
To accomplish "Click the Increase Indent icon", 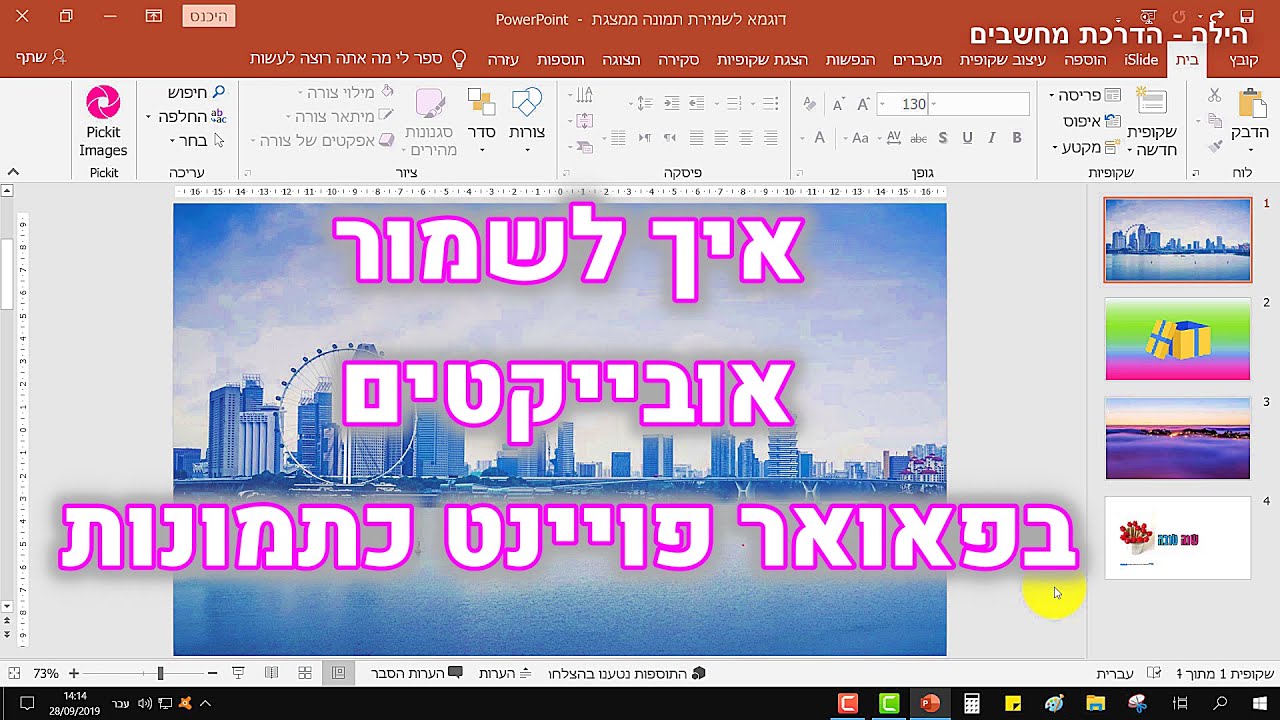I will click(672, 104).
